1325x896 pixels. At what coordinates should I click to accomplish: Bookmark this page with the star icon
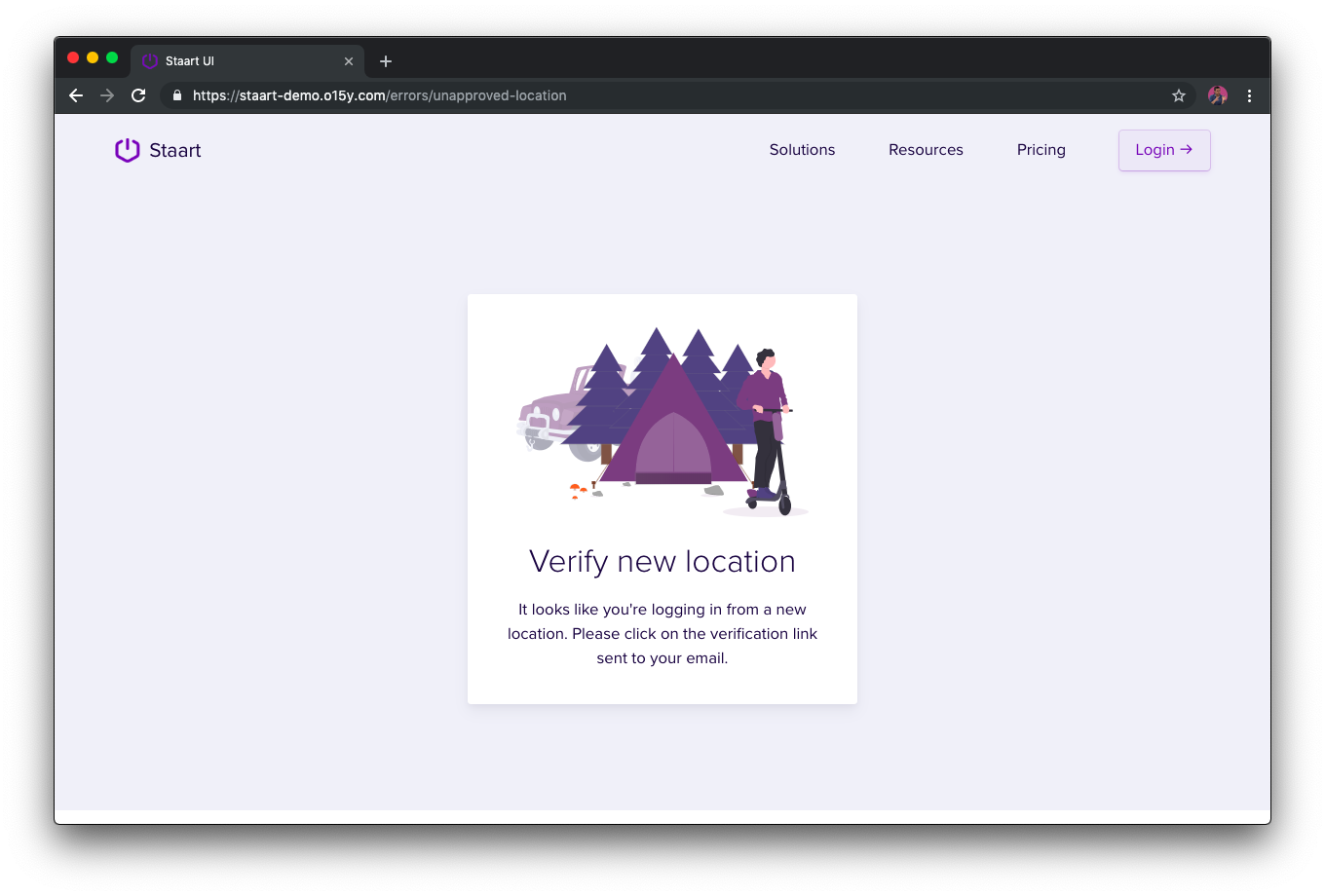click(x=1179, y=95)
